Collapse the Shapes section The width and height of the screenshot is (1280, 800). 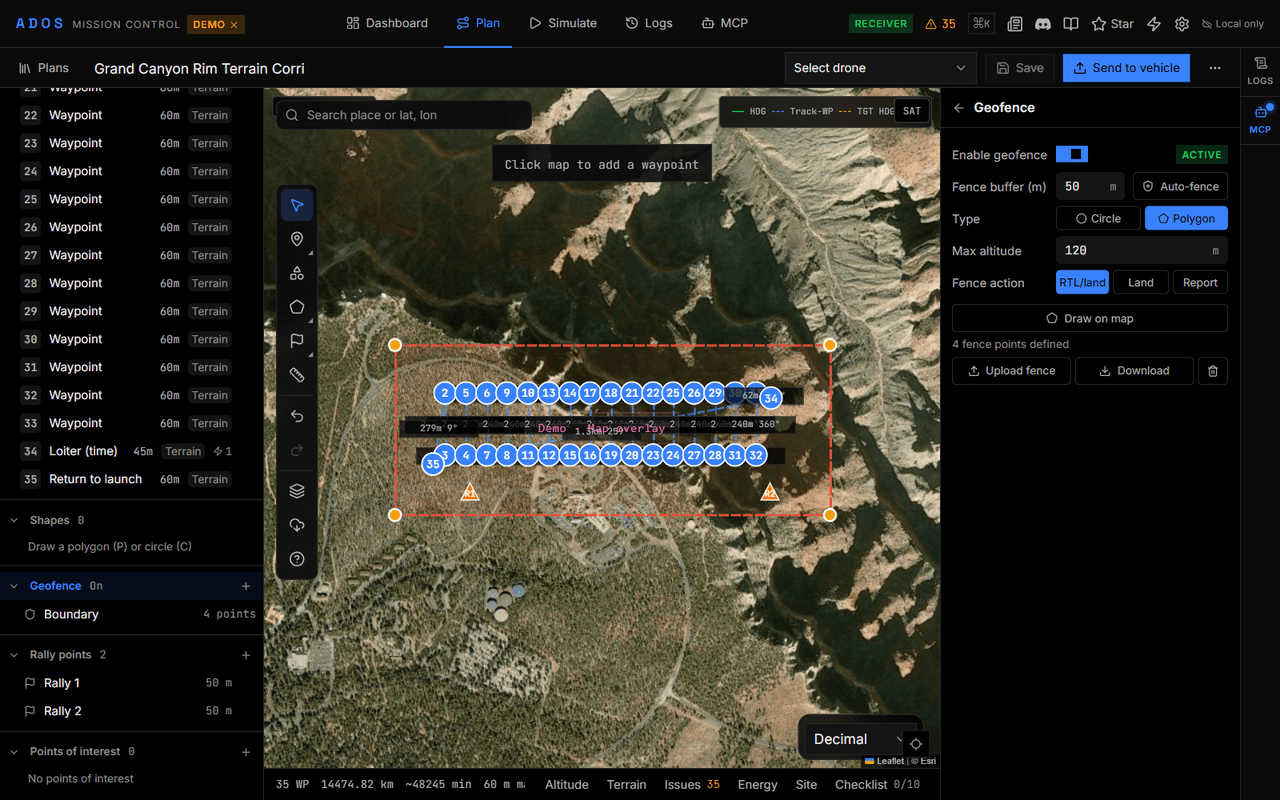point(14,520)
